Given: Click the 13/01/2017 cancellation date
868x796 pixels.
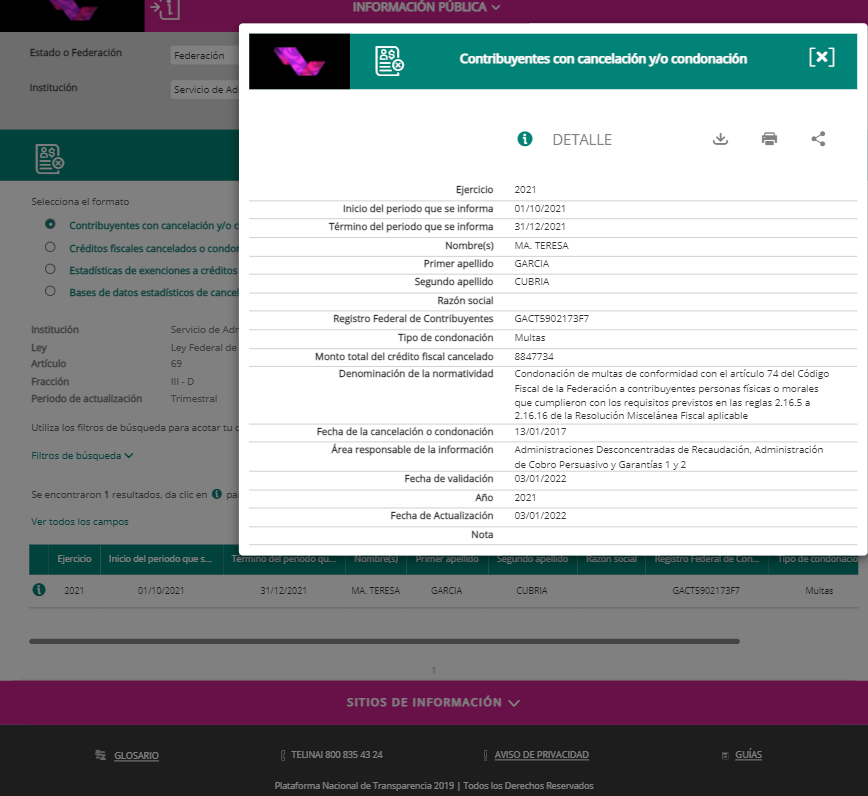Looking at the screenshot, I should [x=540, y=431].
